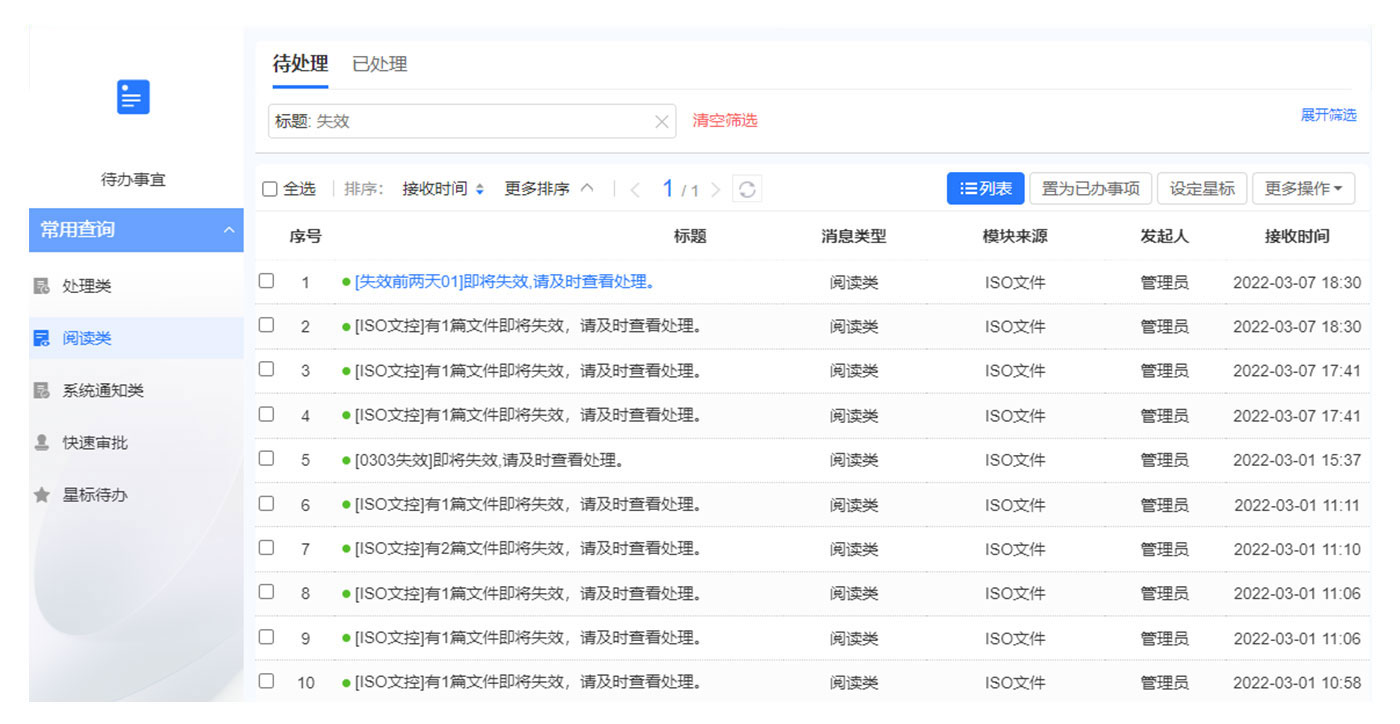Toggle the 全选 checkbox
1400x724 pixels.
tap(270, 189)
